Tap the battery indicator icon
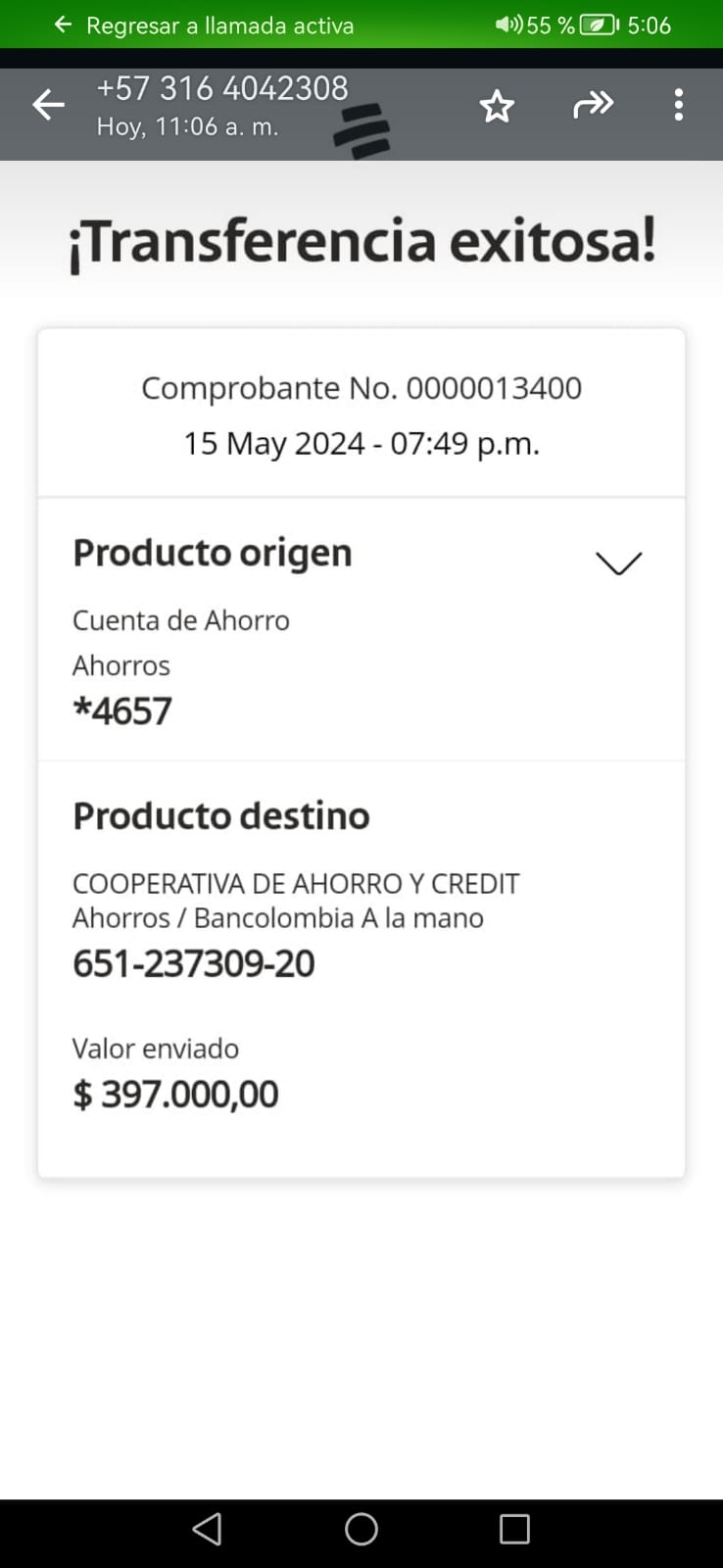 pos(599,24)
